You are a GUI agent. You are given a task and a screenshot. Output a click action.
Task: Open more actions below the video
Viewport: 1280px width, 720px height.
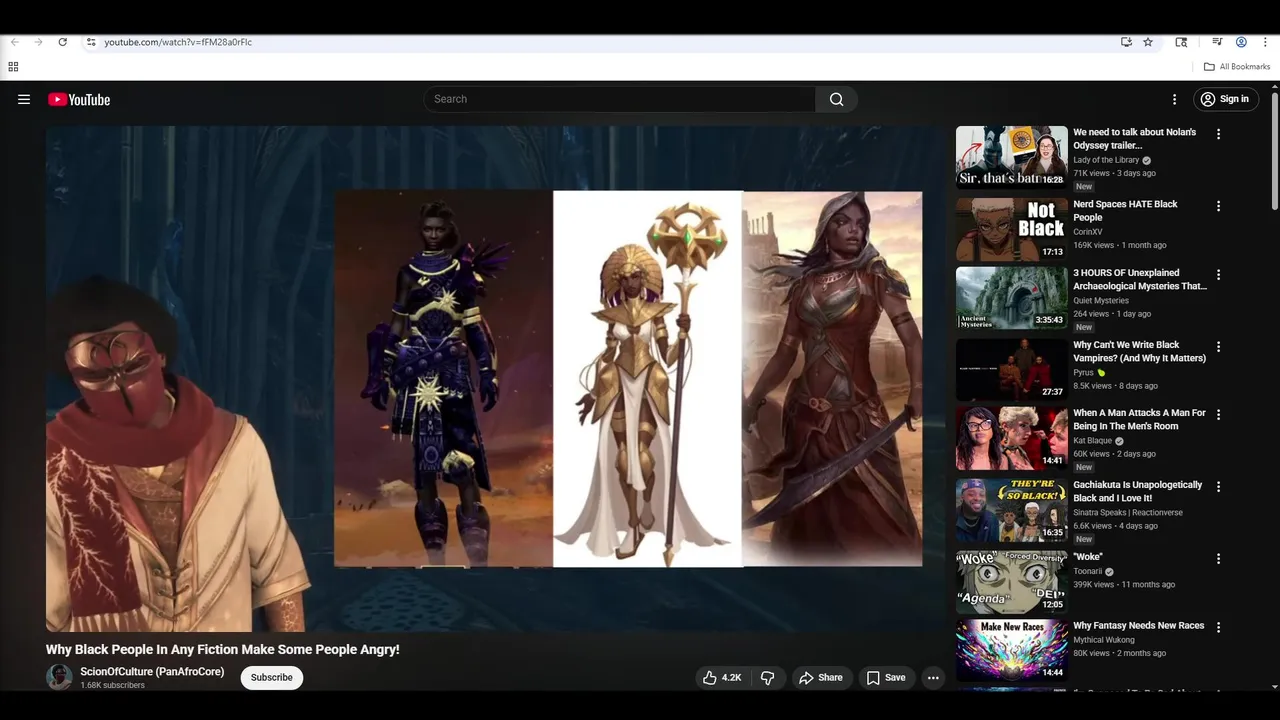(933, 678)
